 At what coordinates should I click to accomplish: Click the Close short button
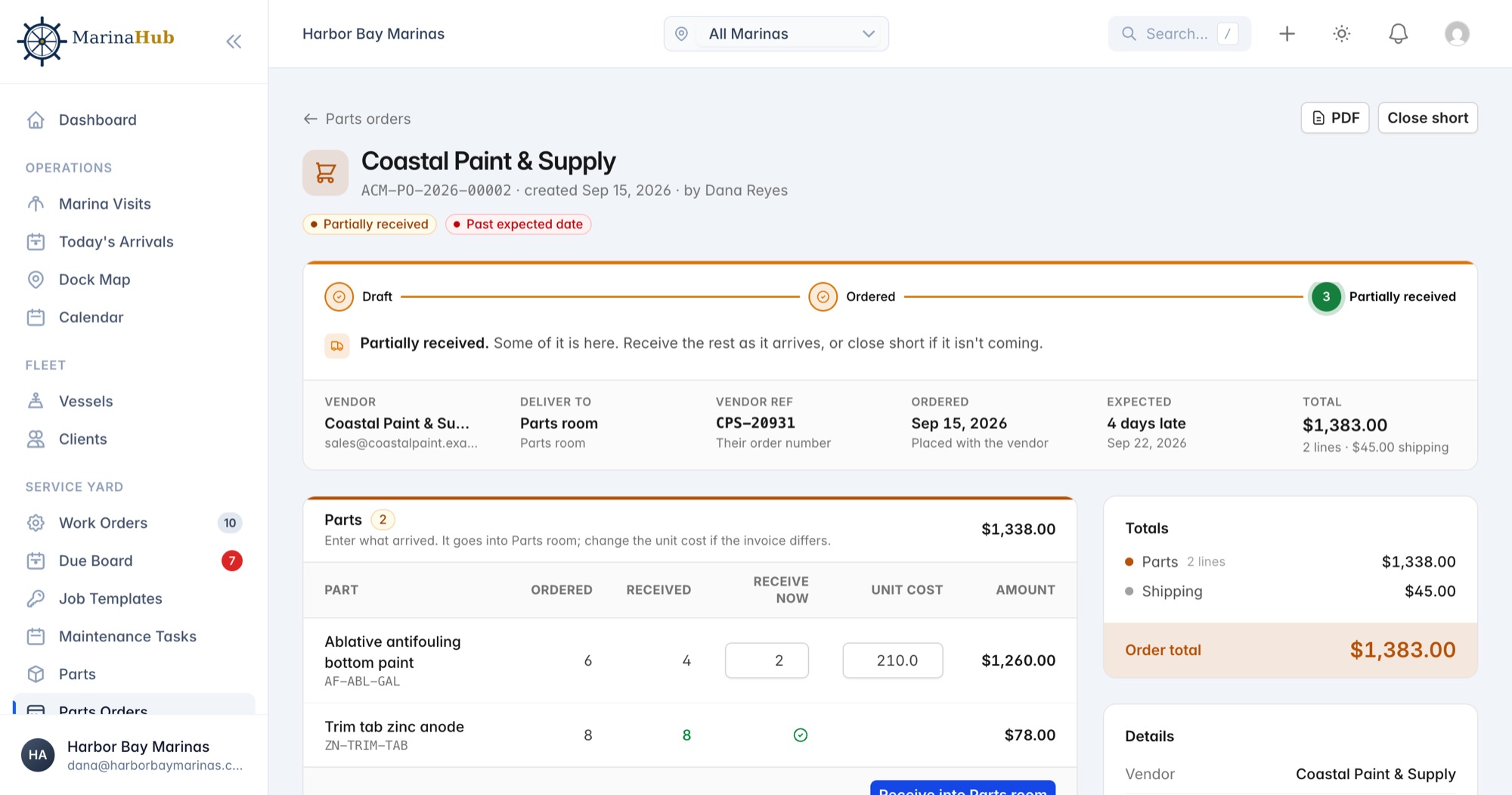[1427, 118]
